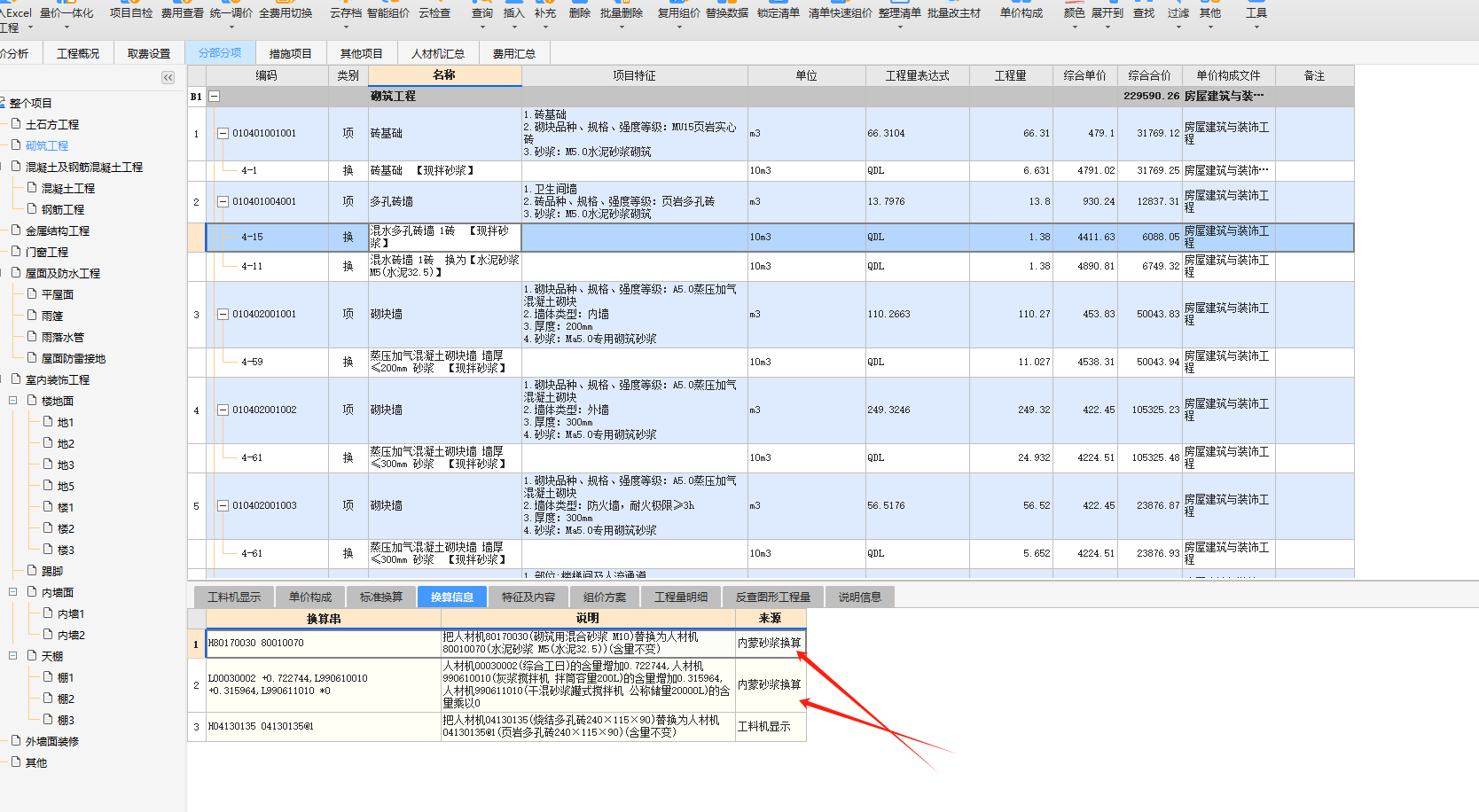Open 工料机显示 bottom tab
The image size is (1479, 812).
[x=234, y=597]
